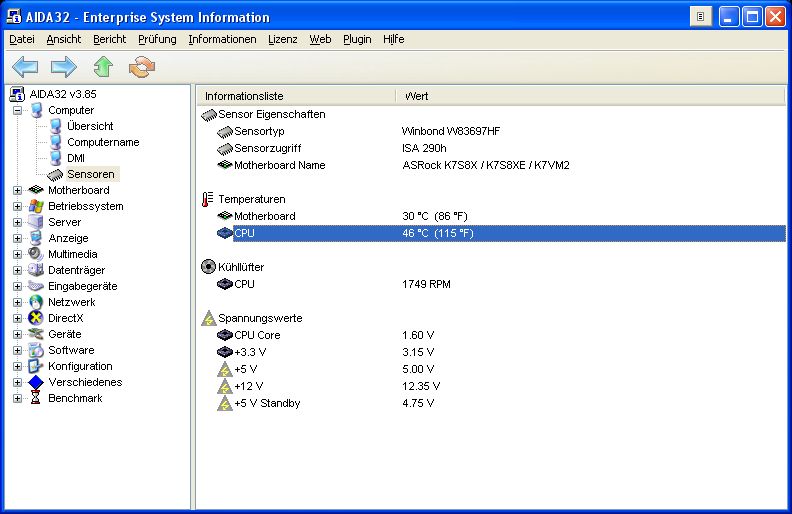This screenshot has width=792, height=514.
Task: Click the AIDA32 v3.85 root icon
Action: (x=17, y=94)
